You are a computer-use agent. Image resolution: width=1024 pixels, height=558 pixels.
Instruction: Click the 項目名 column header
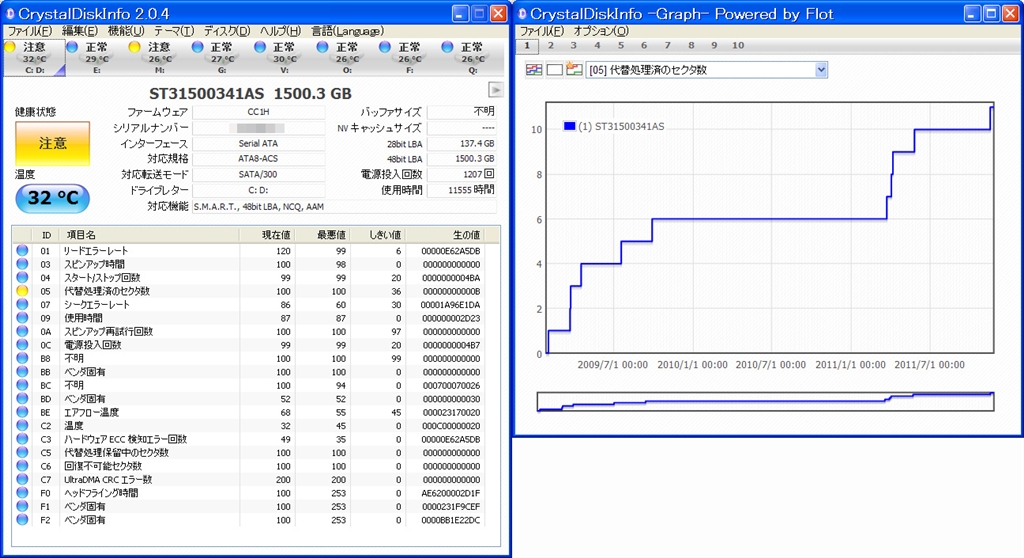150,235
